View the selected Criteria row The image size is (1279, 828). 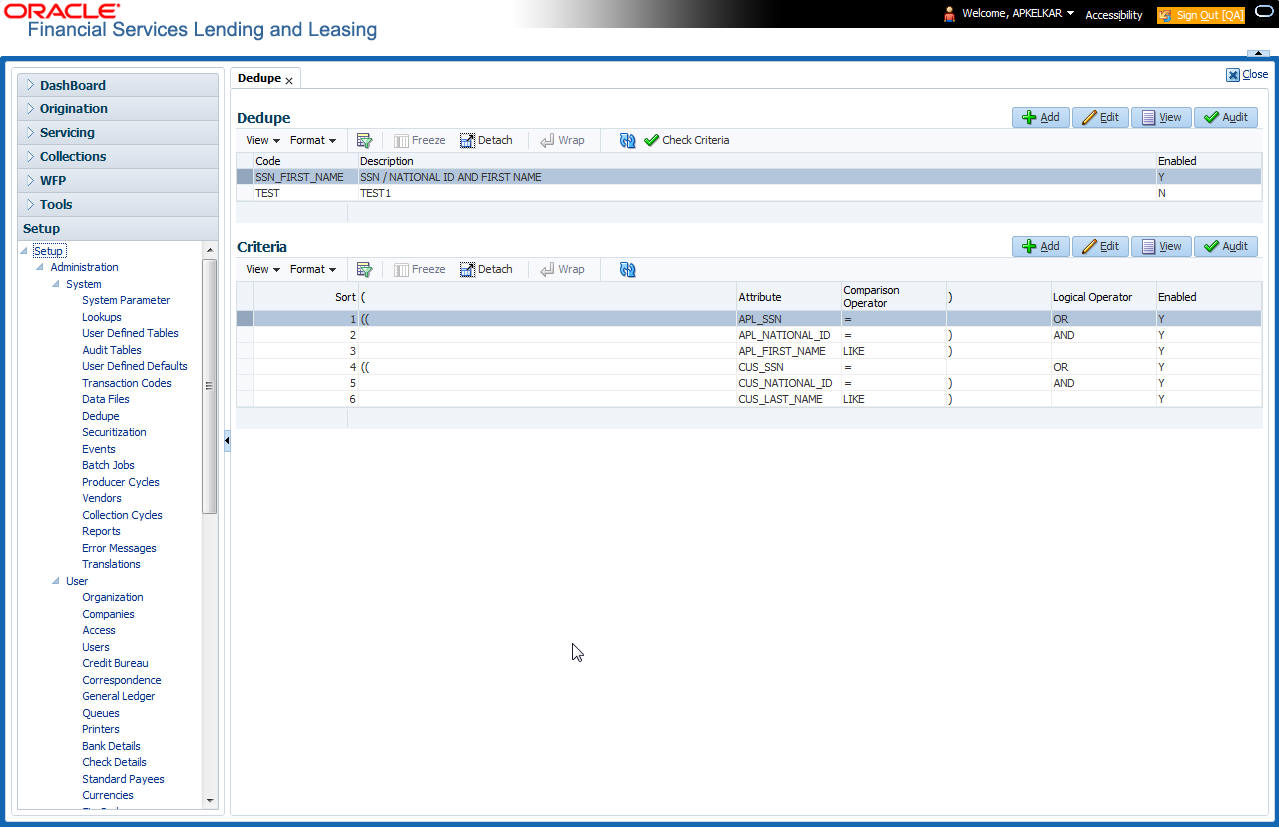(1161, 247)
